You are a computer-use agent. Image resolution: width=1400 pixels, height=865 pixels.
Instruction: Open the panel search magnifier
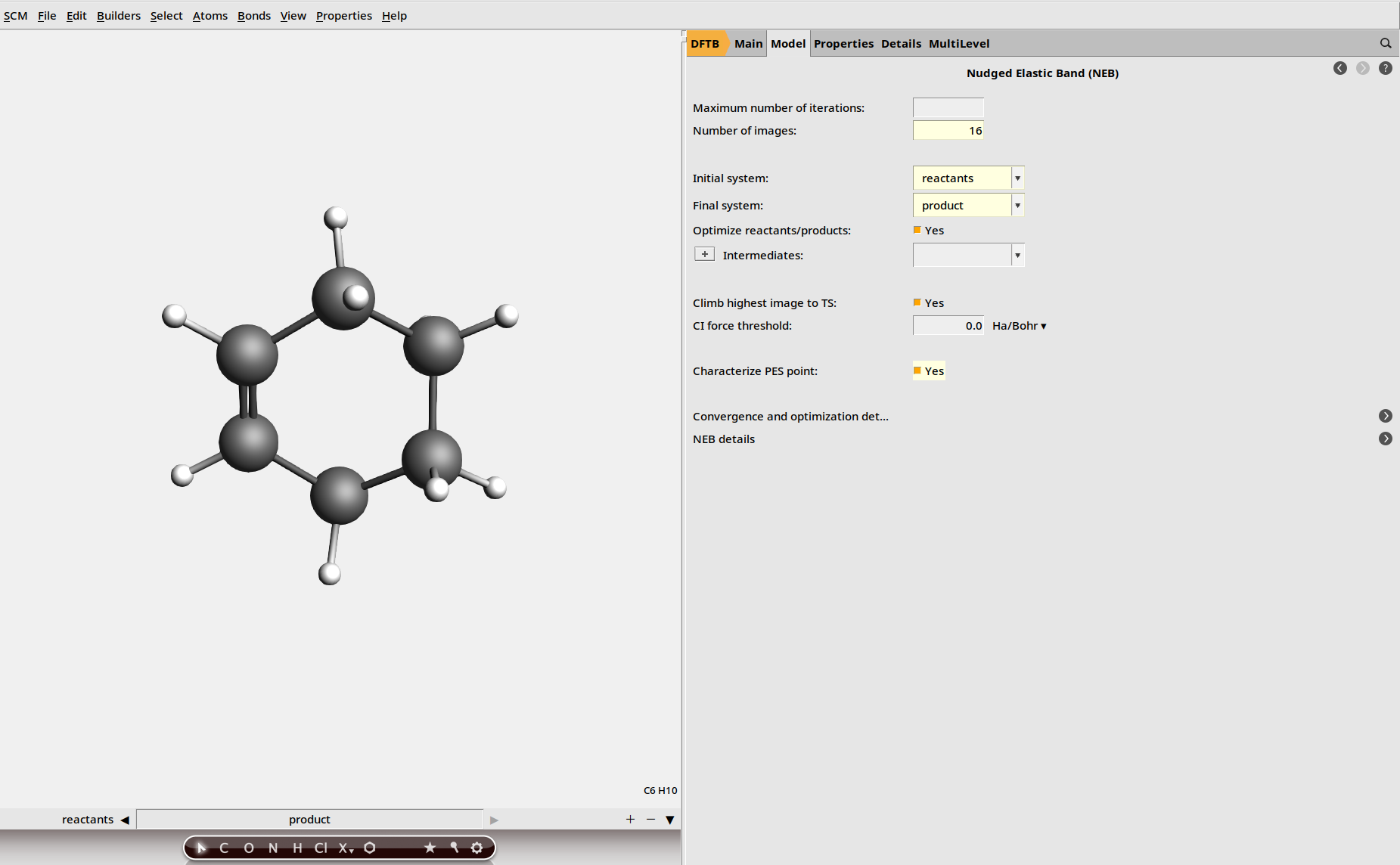coord(1385,44)
